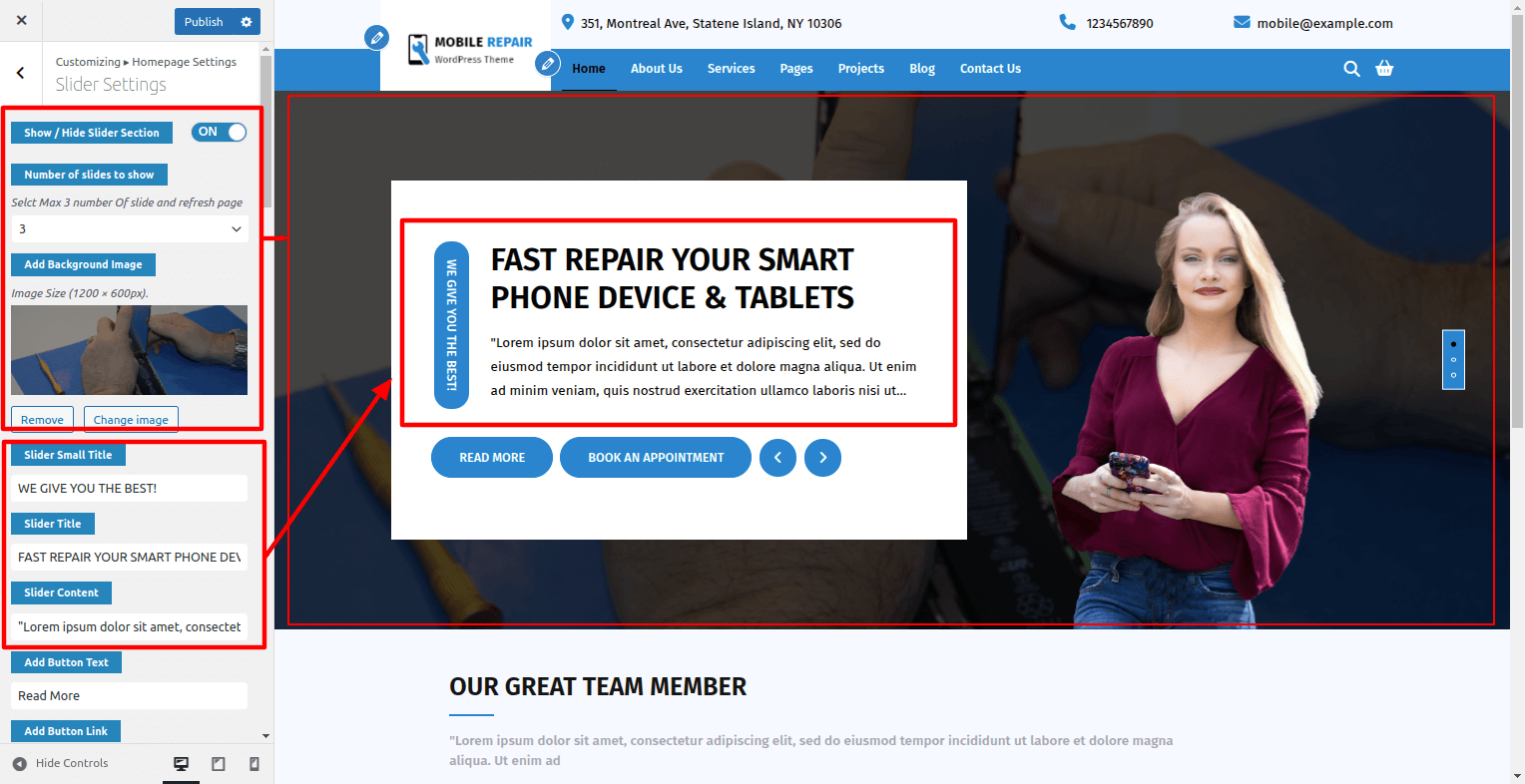This screenshot has width=1525, height=784.
Task: Select the second slide indicator dot
Action: pos(1453,359)
